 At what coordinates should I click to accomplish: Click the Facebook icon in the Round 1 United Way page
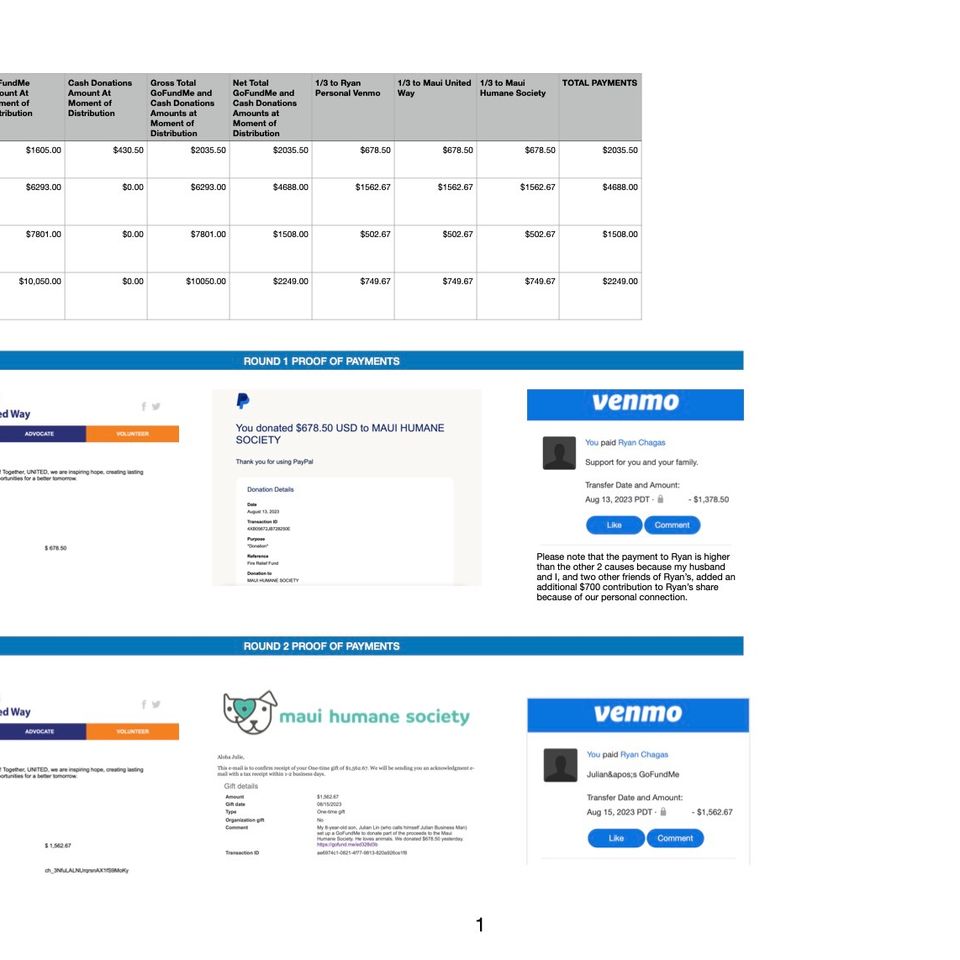pyautogui.click(x=143, y=406)
